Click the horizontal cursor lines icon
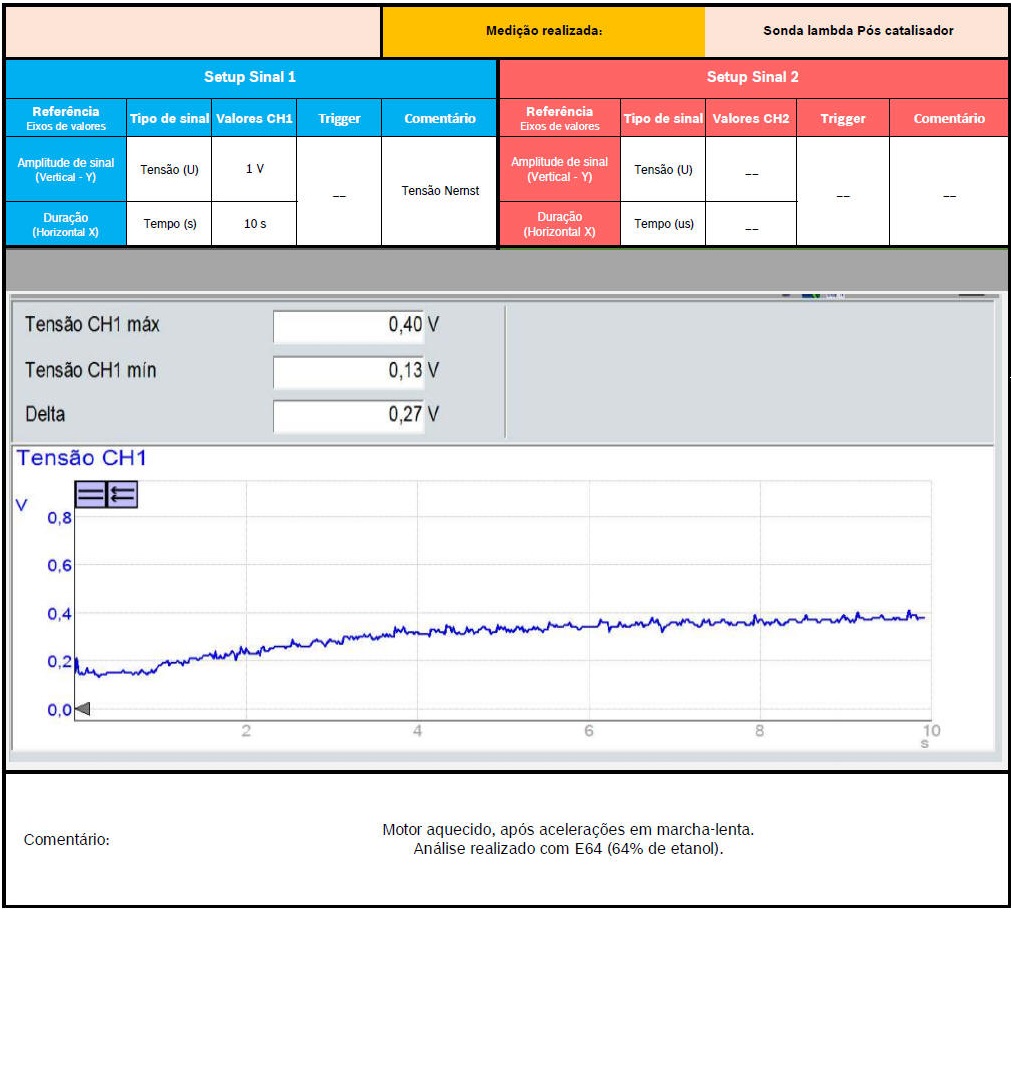 click(90, 494)
